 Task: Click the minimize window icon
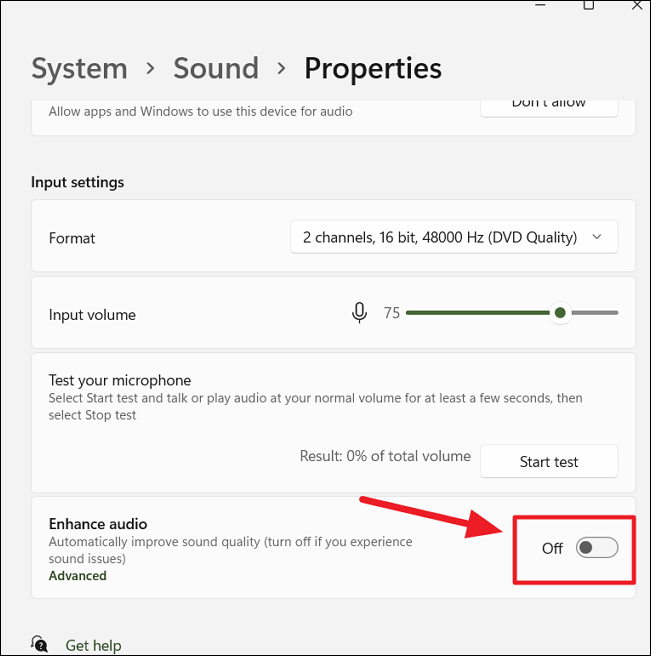click(541, 5)
